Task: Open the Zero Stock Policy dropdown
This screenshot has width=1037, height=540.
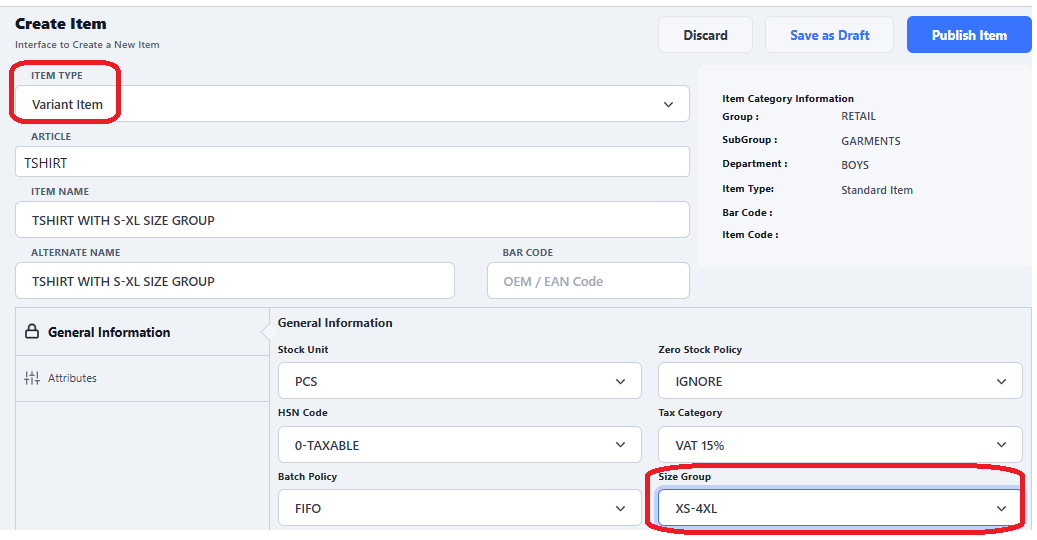Action: coord(839,381)
